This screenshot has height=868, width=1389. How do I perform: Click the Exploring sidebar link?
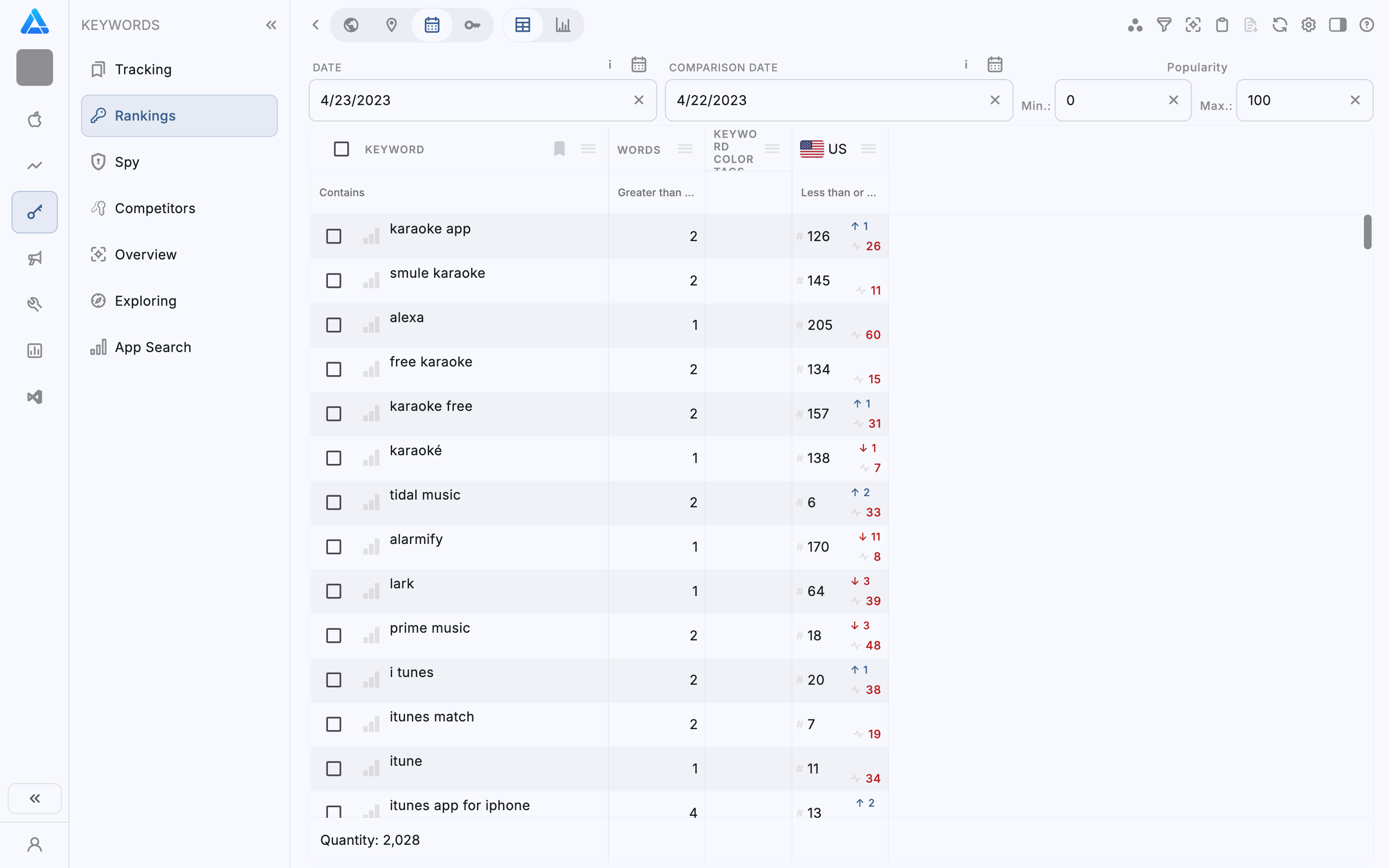pos(145,301)
